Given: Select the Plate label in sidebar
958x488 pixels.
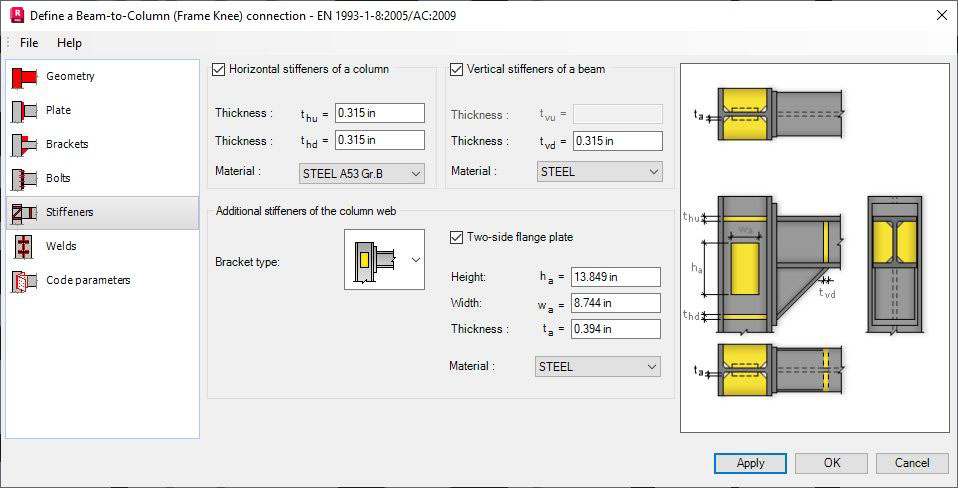Looking at the screenshot, I should click(x=59, y=111).
